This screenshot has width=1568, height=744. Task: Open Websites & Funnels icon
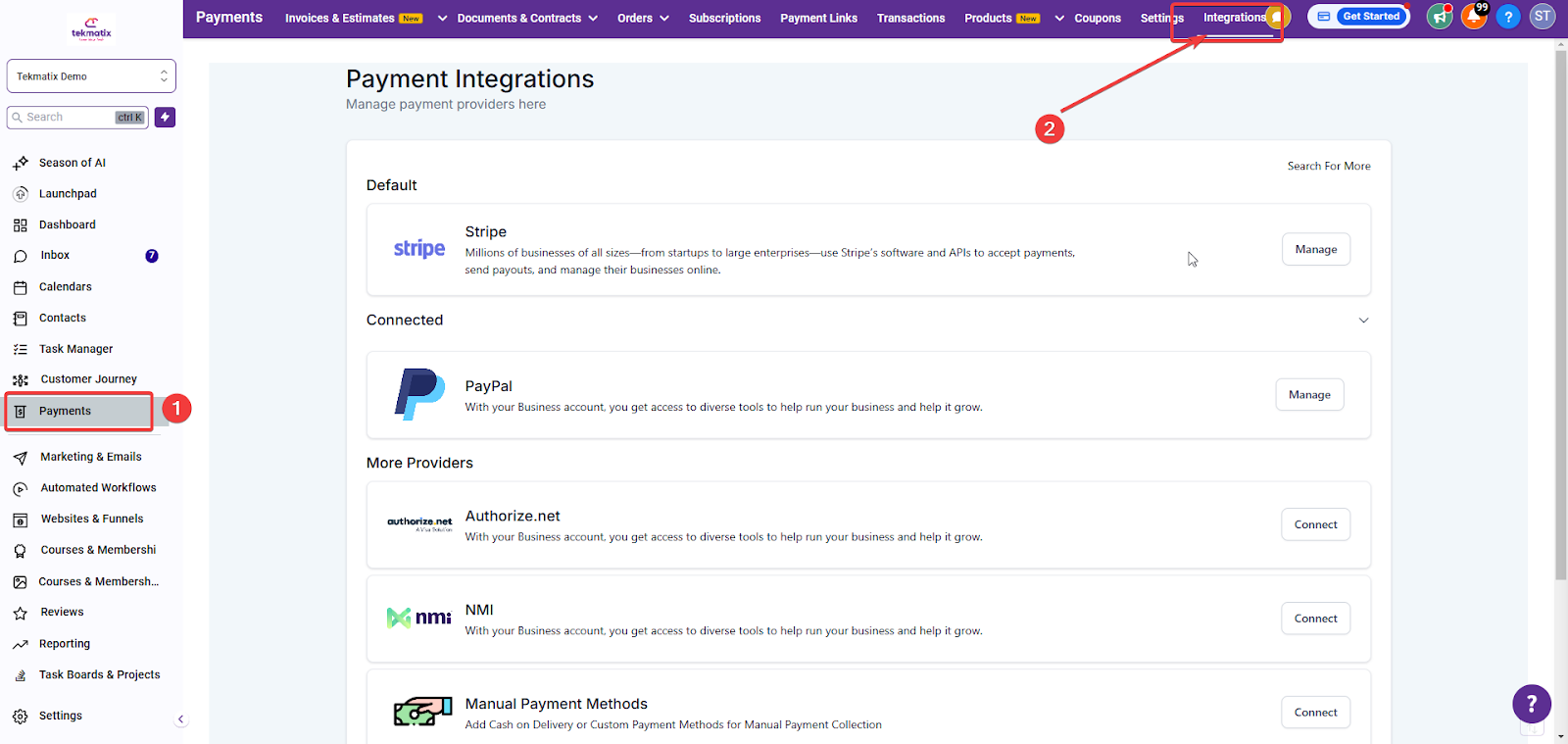[x=21, y=520]
